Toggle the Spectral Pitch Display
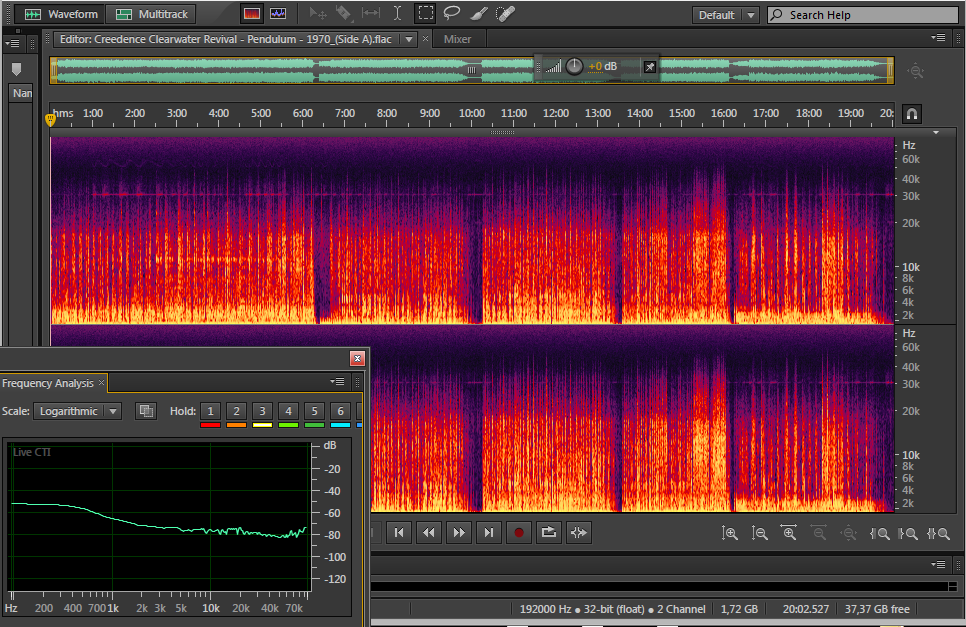This screenshot has height=627, width=966. [278, 14]
